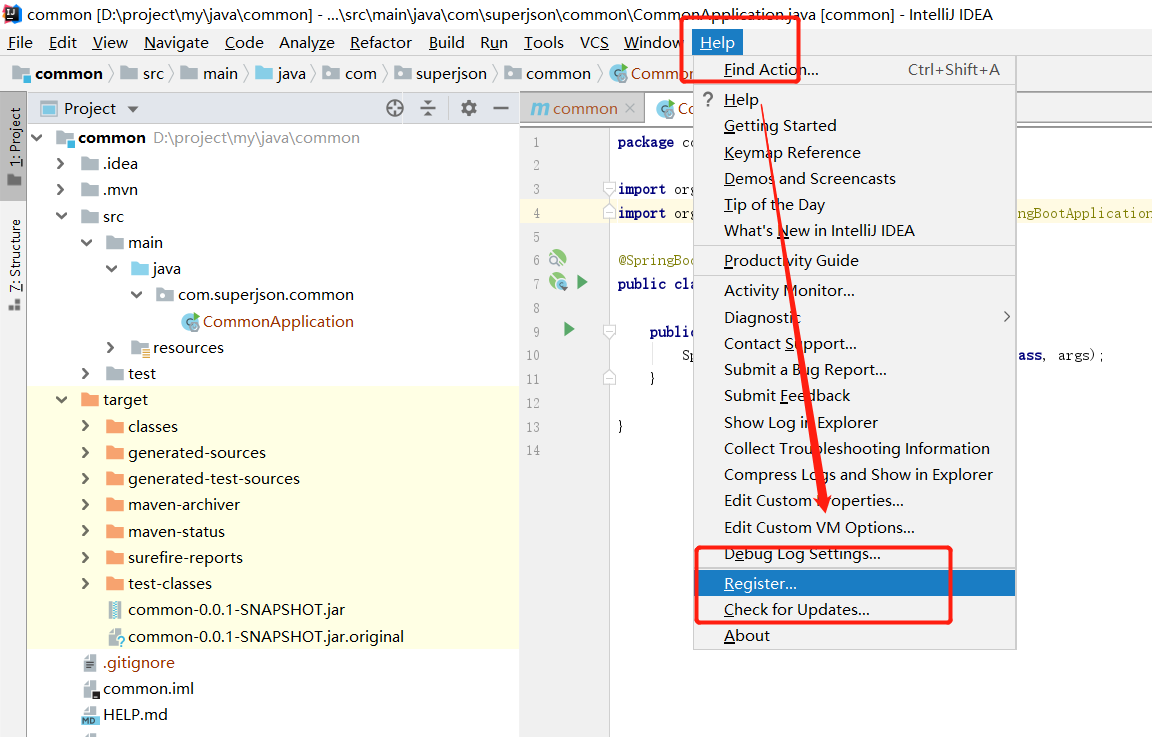Image resolution: width=1152 pixels, height=737 pixels.
Task: Select Find Action... menu entry
Action: 855,70
